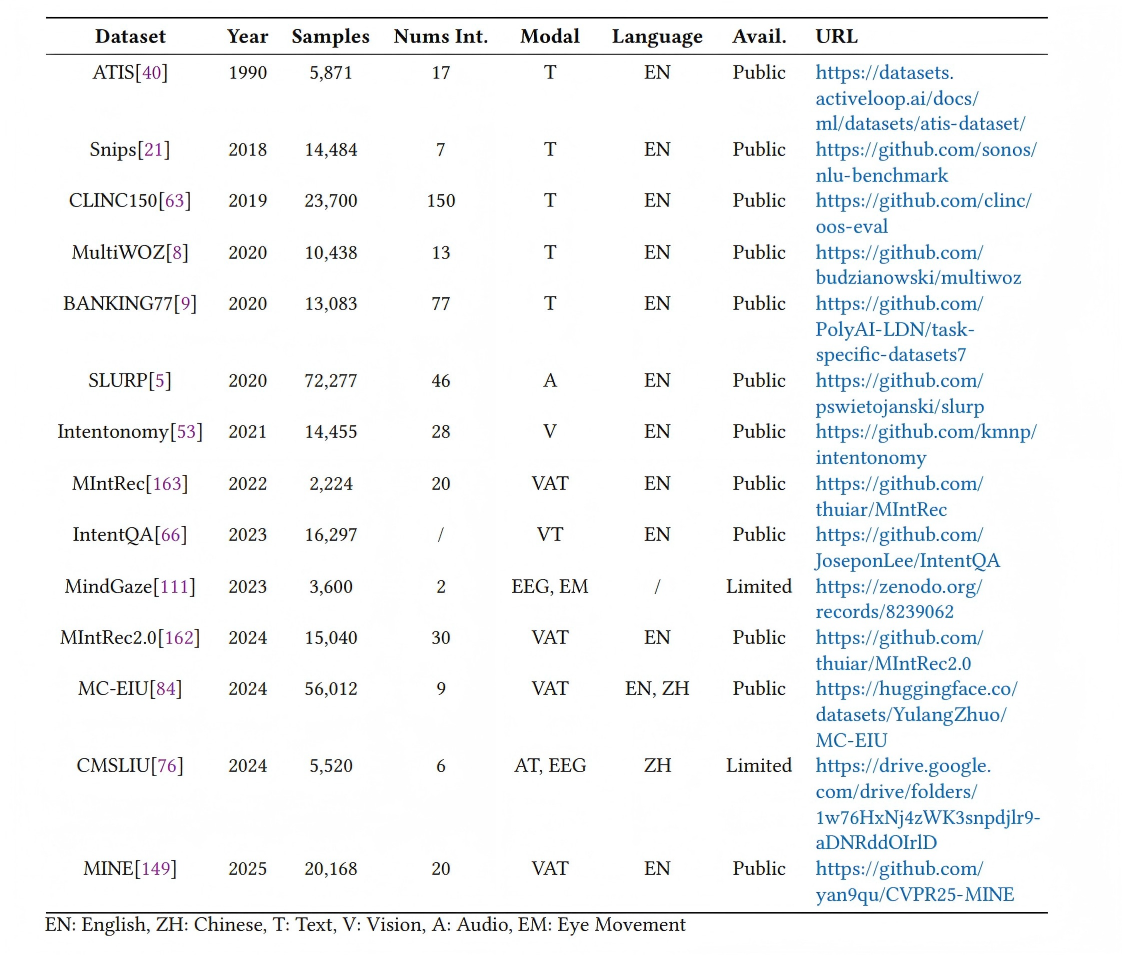1122x955 pixels.
Task: Open the ATIS dataset activeloop URL
Action: pos(920,98)
